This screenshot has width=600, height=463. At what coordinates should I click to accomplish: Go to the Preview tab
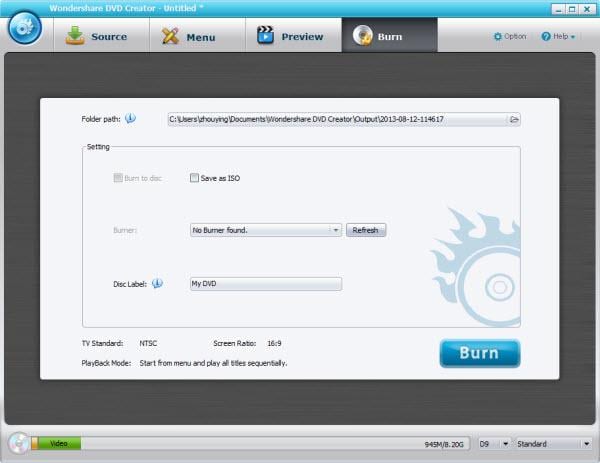[293, 35]
